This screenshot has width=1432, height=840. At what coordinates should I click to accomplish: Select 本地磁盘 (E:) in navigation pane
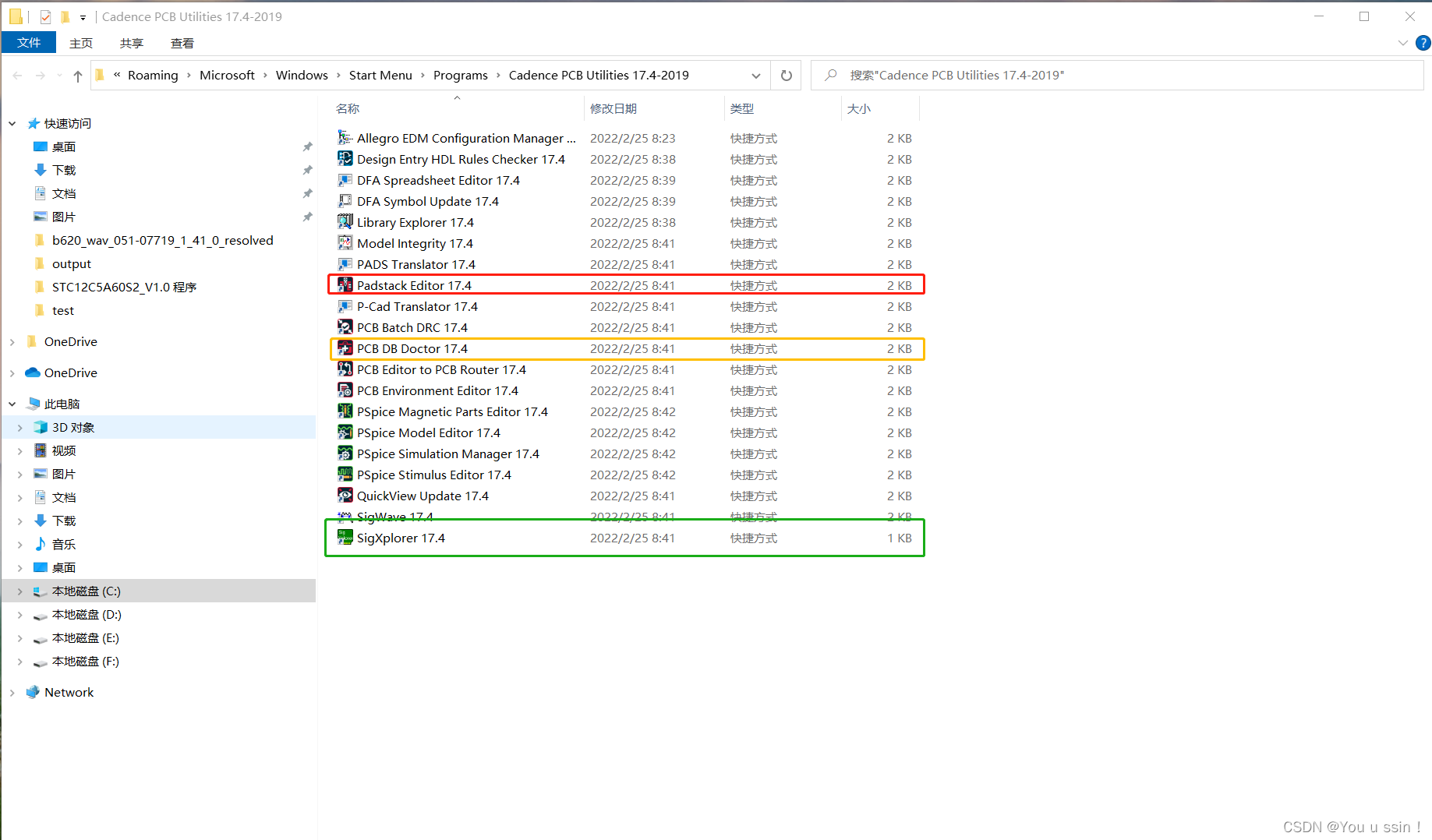click(86, 637)
